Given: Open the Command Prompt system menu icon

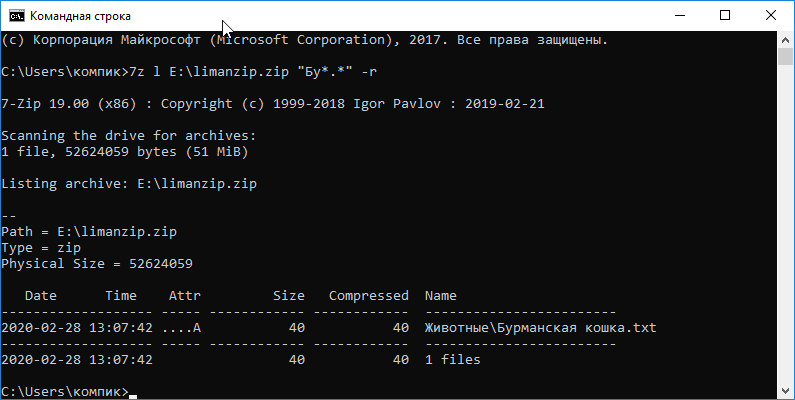Looking at the screenshot, I should 17,16.
